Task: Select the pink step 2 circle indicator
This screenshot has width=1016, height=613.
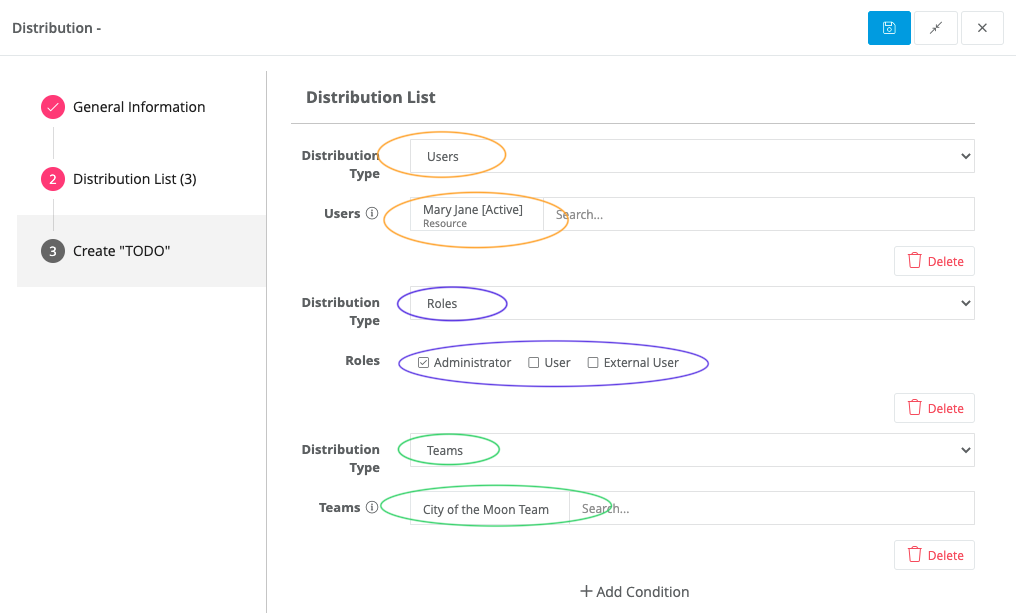Action: coord(52,178)
